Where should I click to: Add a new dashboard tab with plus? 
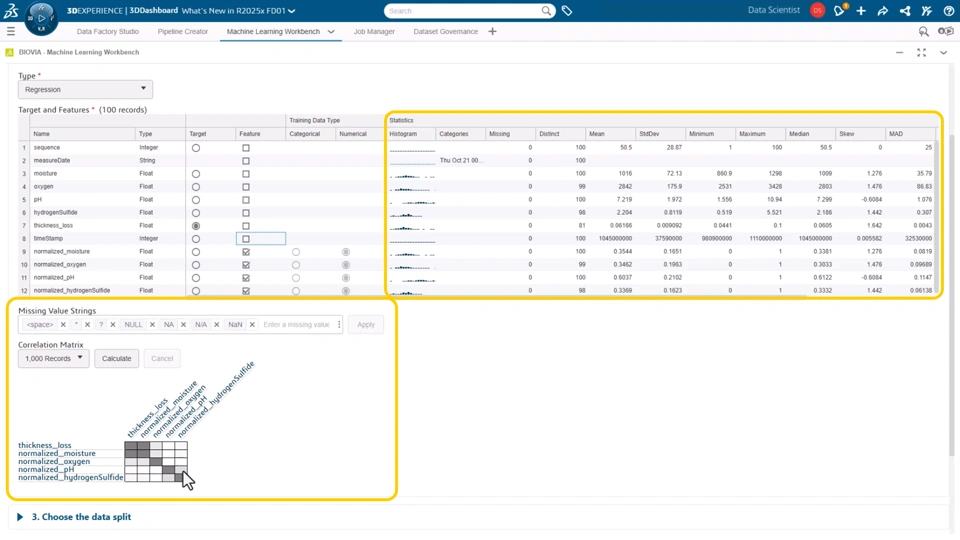pyautogui.click(x=492, y=31)
